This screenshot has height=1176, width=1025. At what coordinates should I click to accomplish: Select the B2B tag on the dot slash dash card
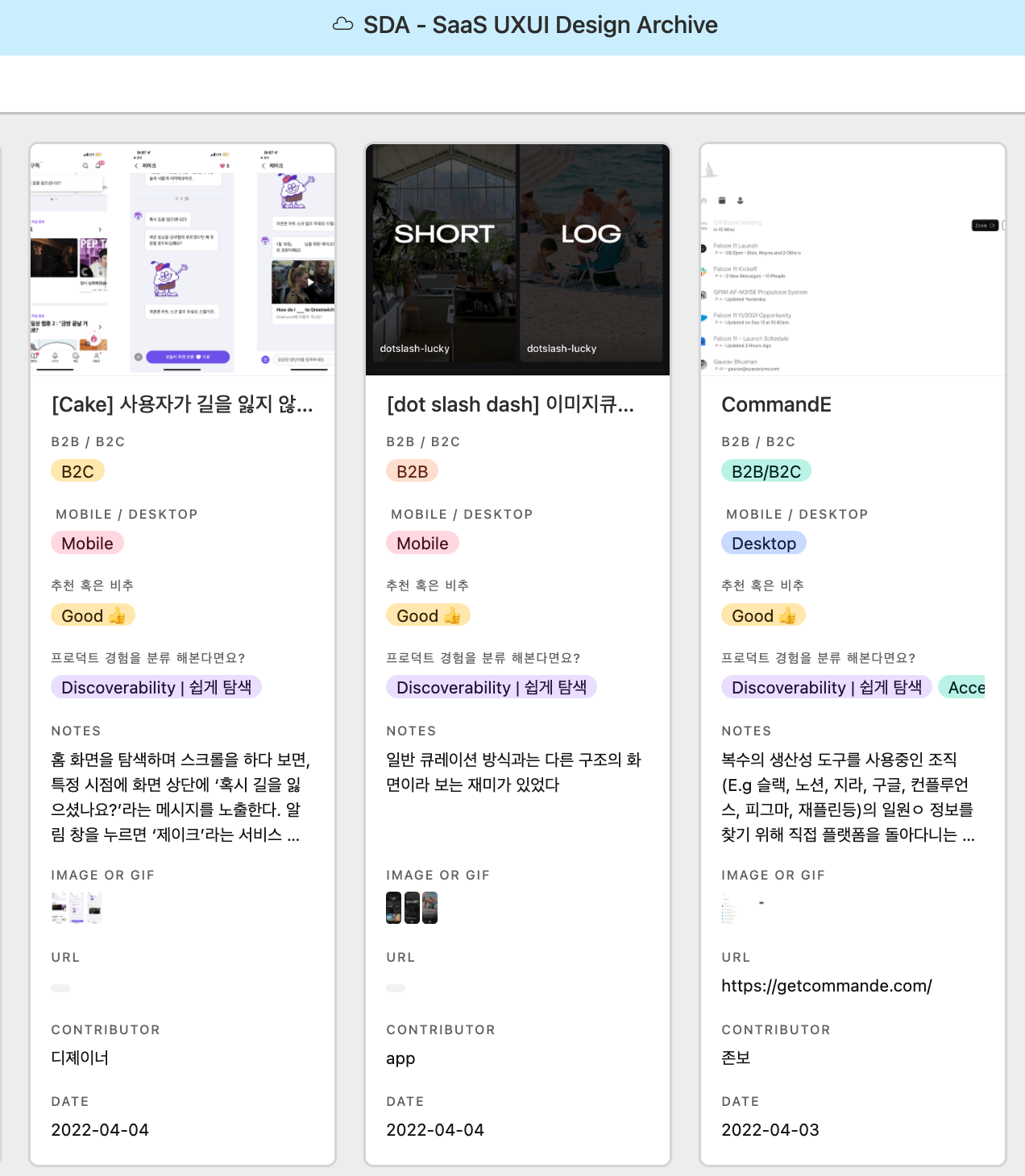click(412, 470)
